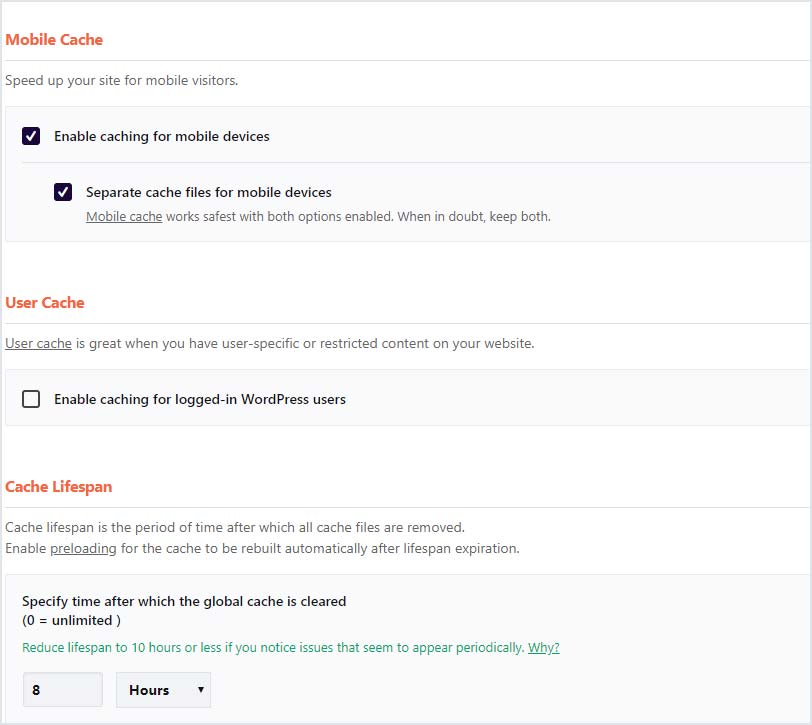Click the cache lifespan number field
Viewport: 812px width, 725px height.
click(63, 690)
